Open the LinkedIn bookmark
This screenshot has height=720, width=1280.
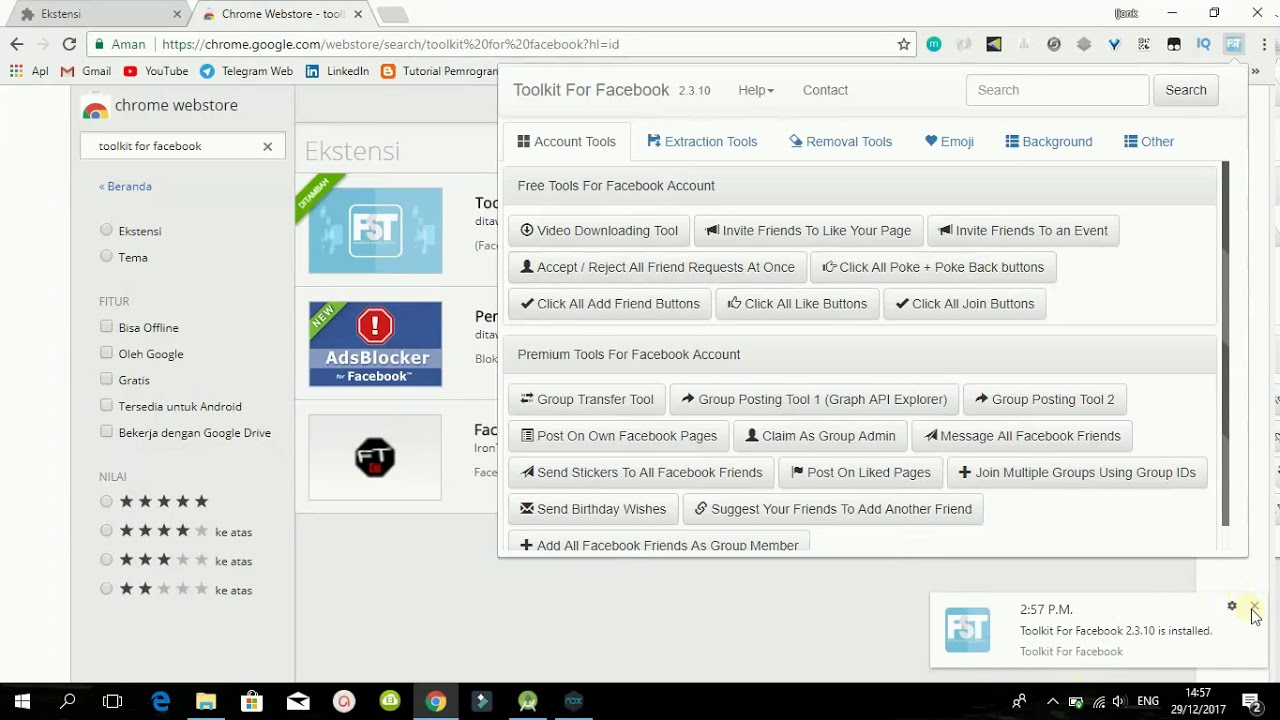pyautogui.click(x=337, y=71)
